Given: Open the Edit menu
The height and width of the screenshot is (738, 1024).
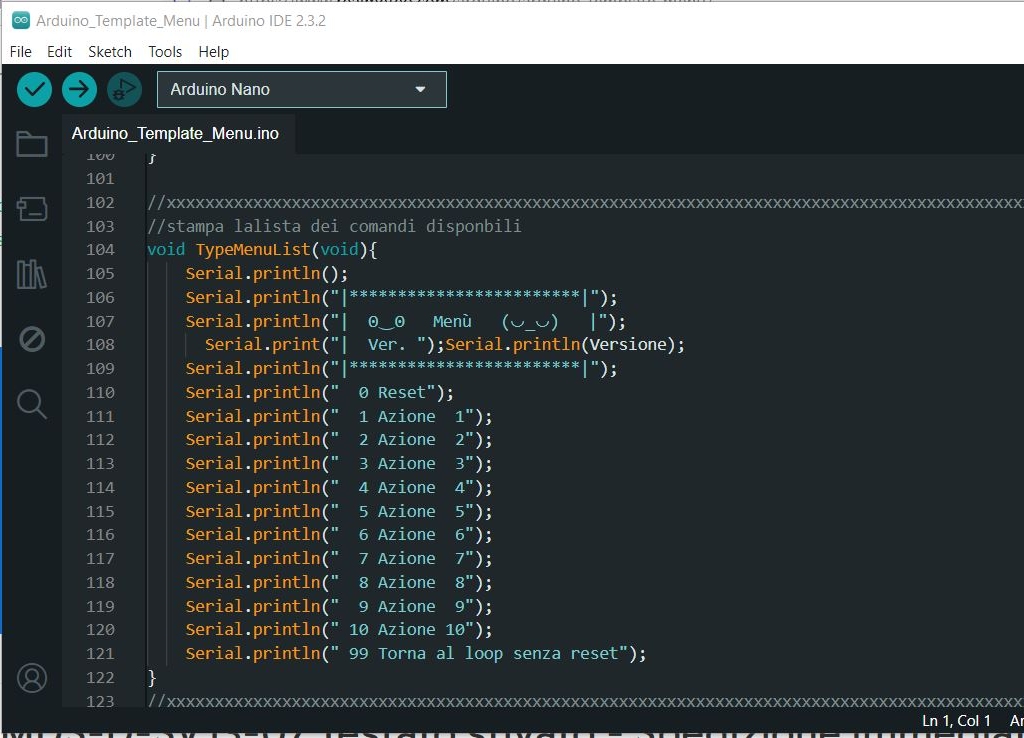Looking at the screenshot, I should [x=59, y=52].
